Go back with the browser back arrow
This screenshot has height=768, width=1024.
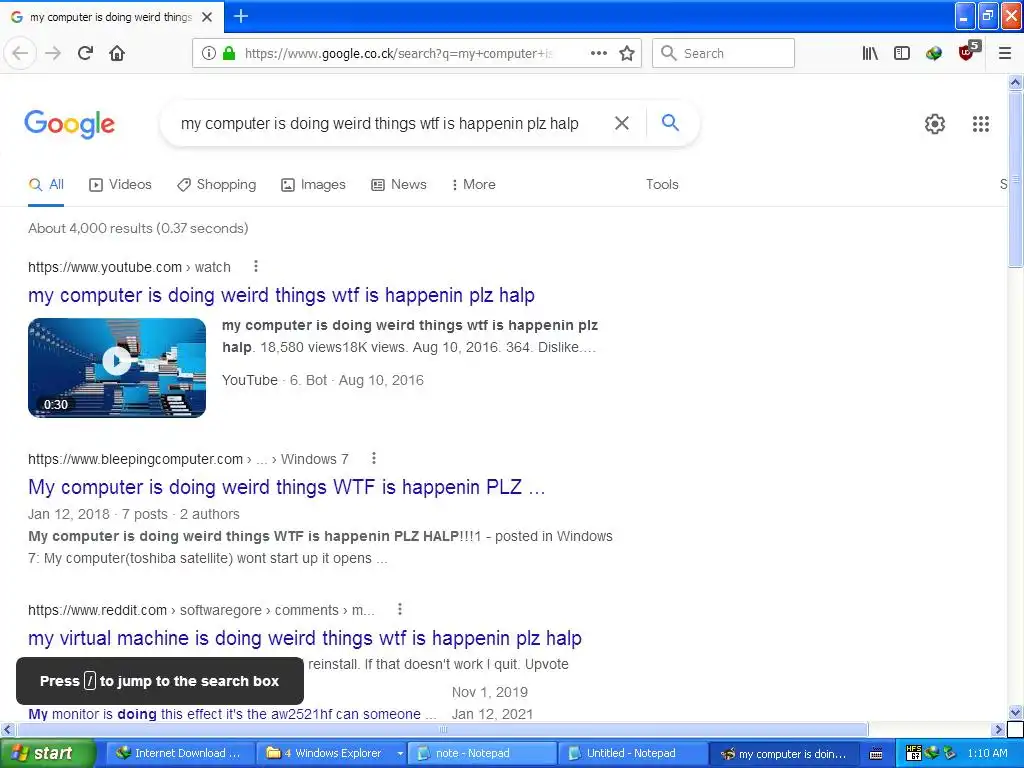(20, 53)
